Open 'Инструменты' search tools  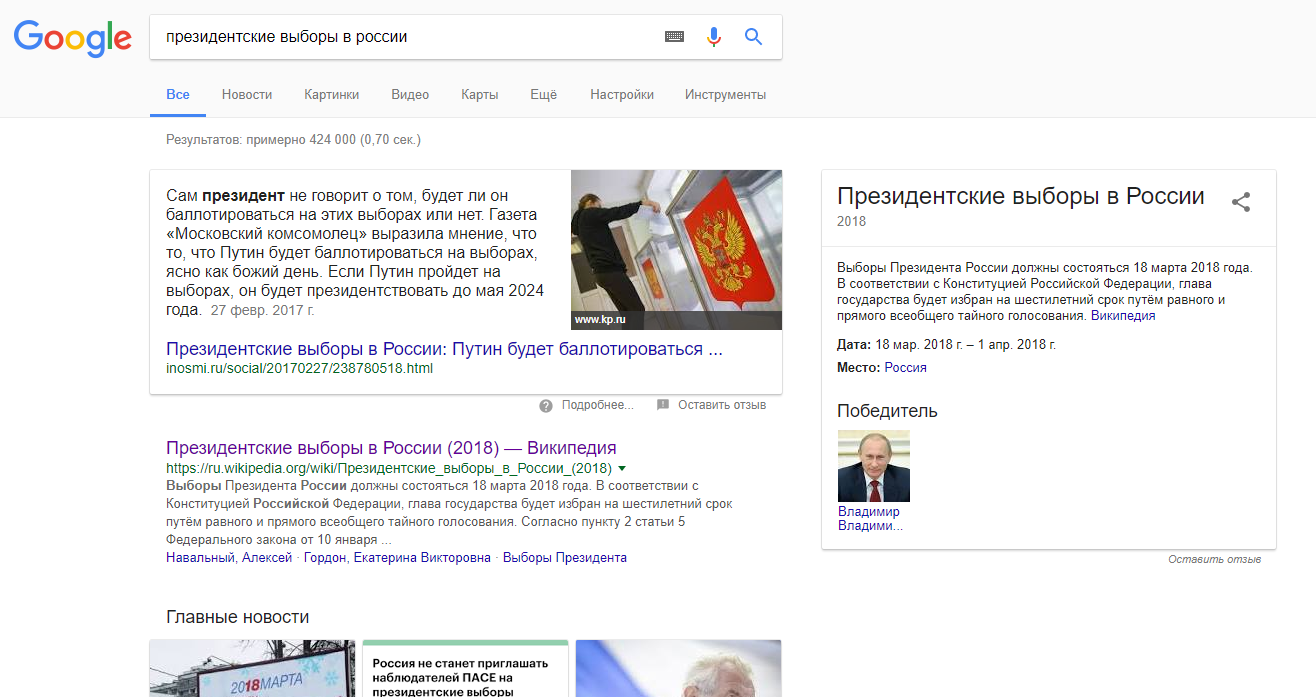(725, 95)
